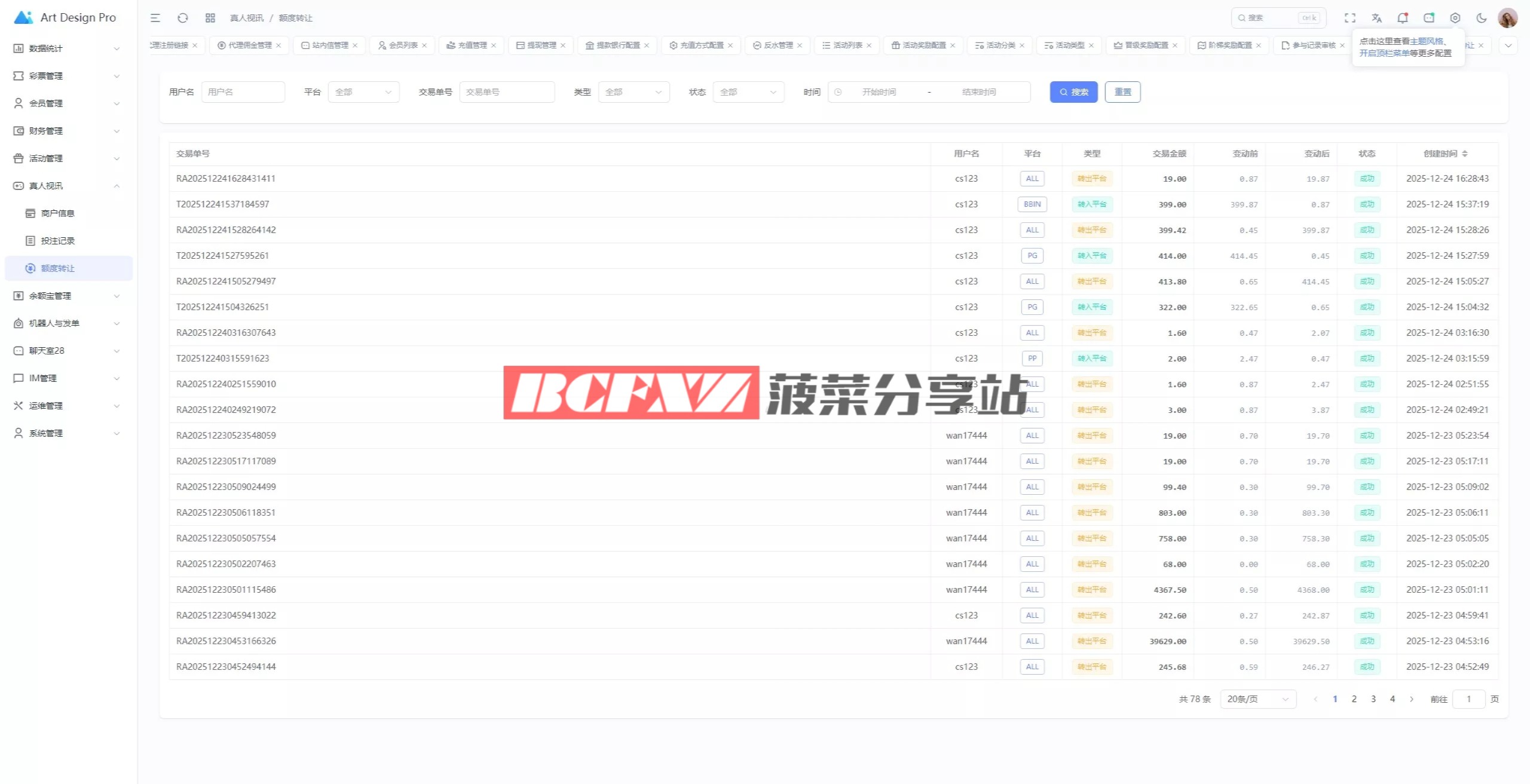Open the 平台 filter dropdown

(363, 92)
